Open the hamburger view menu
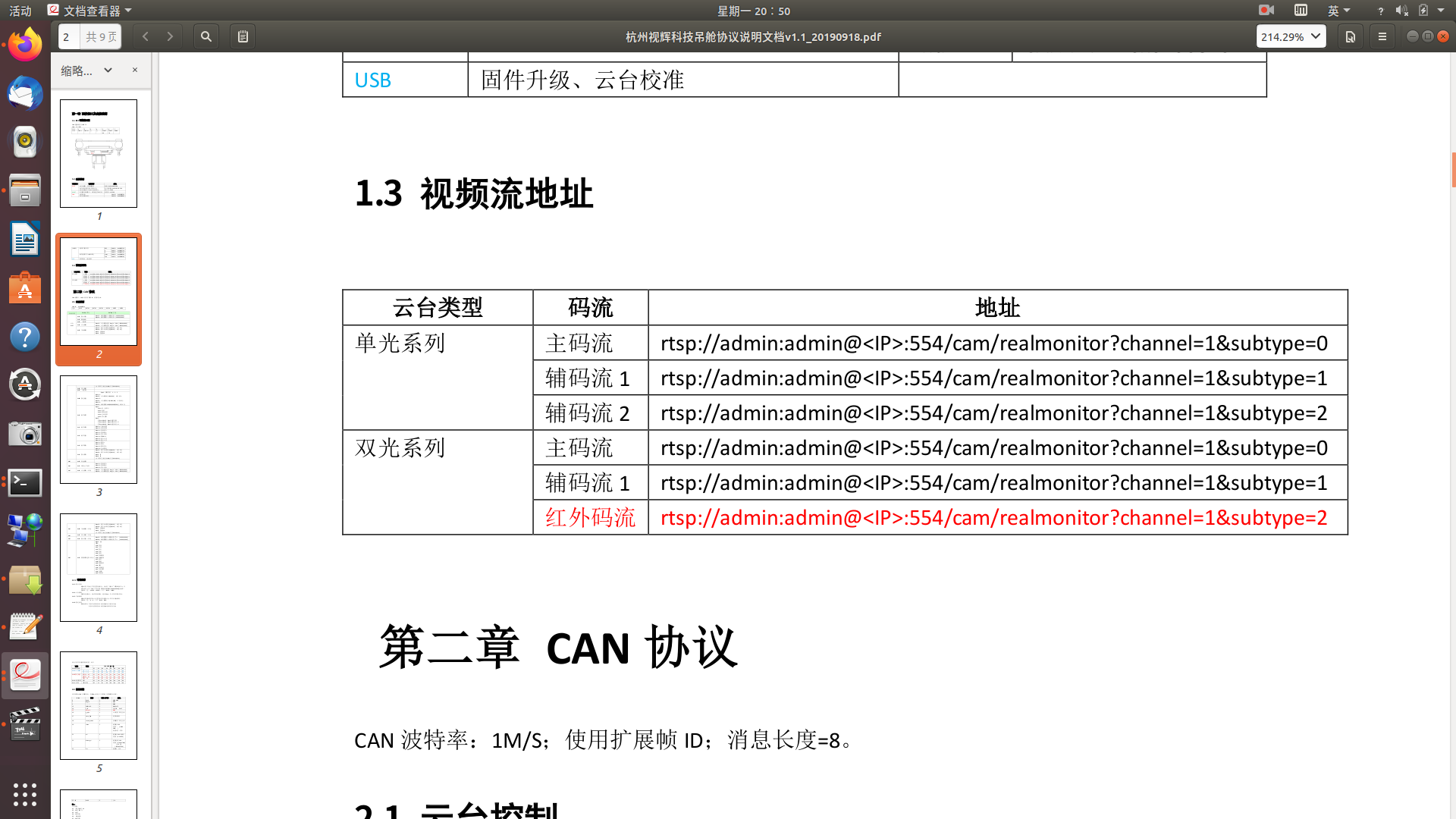1456x819 pixels. (x=1382, y=36)
